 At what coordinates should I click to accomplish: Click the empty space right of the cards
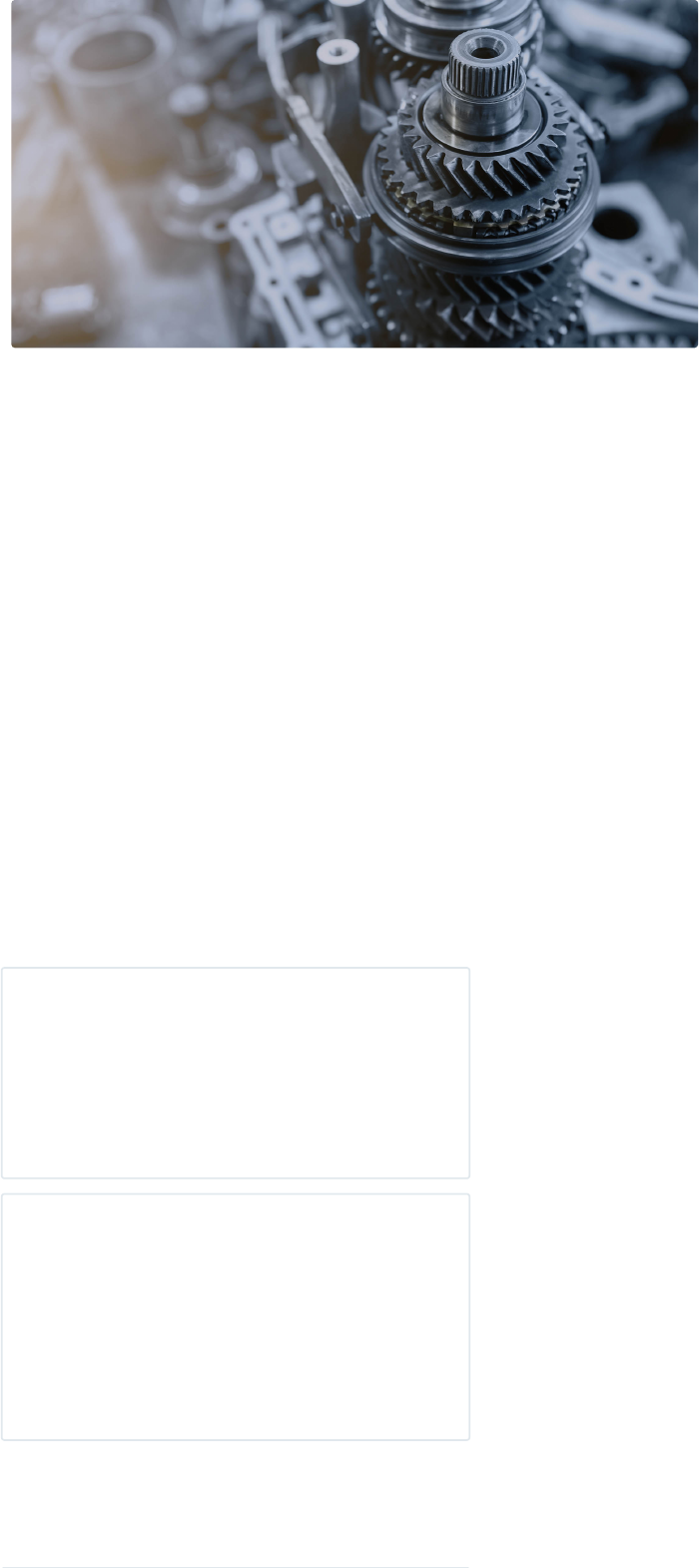tap(584, 1203)
